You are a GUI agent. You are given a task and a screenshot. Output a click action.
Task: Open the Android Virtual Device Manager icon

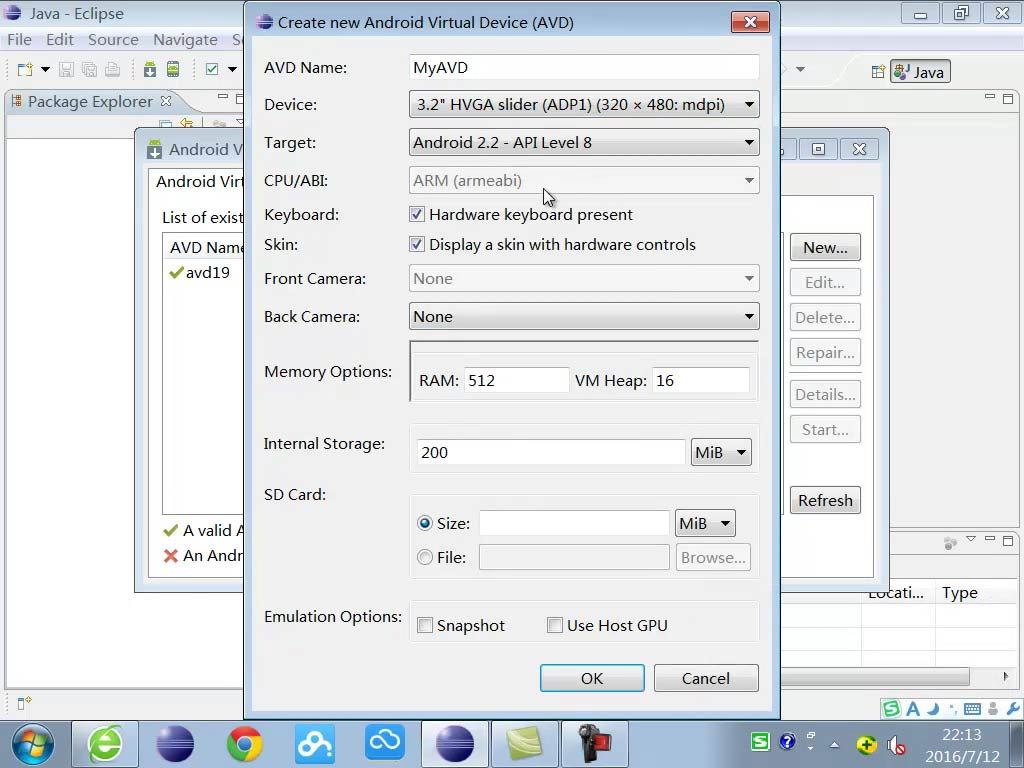click(173, 69)
